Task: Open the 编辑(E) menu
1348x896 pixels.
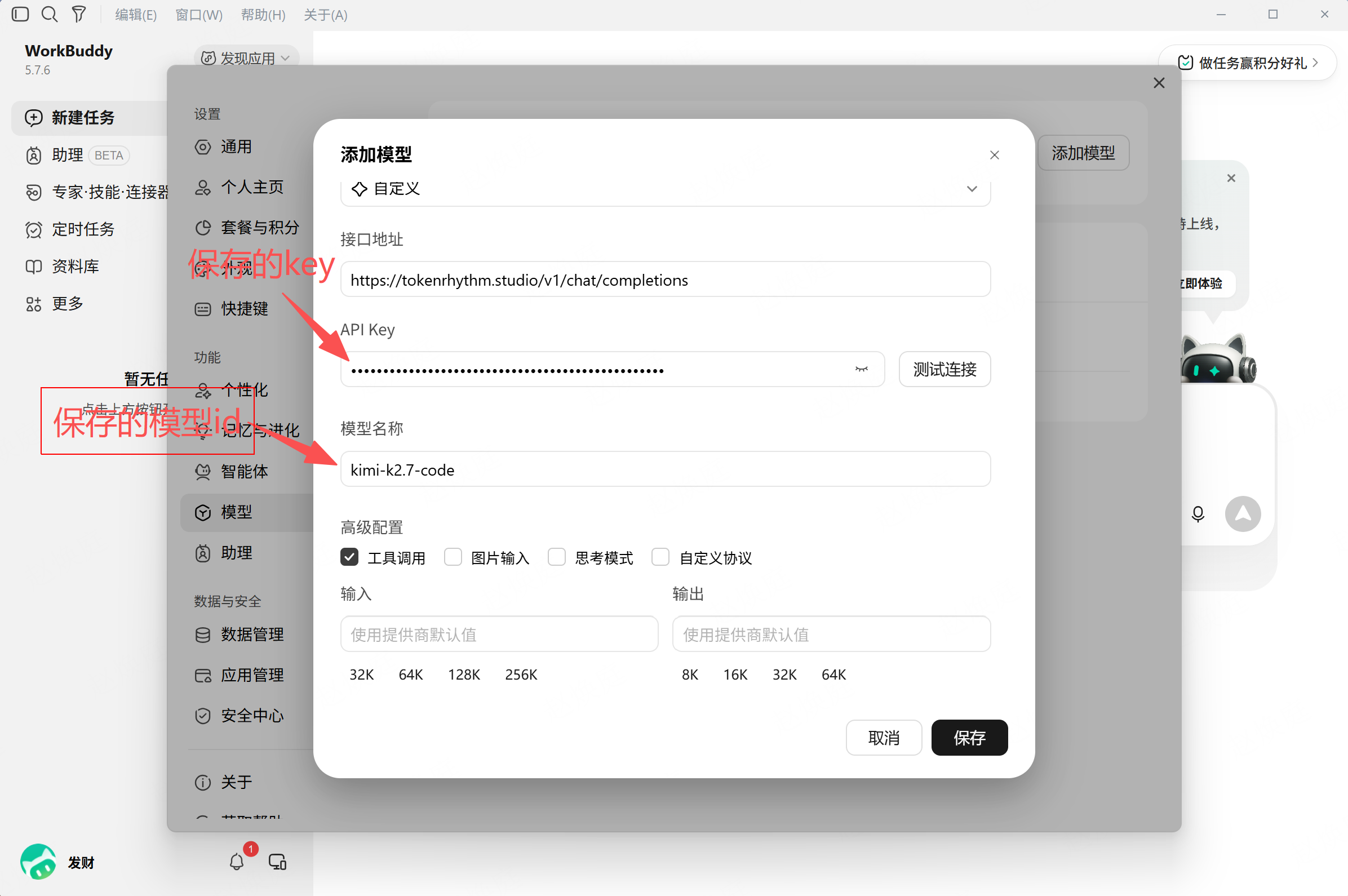Action: [x=136, y=15]
